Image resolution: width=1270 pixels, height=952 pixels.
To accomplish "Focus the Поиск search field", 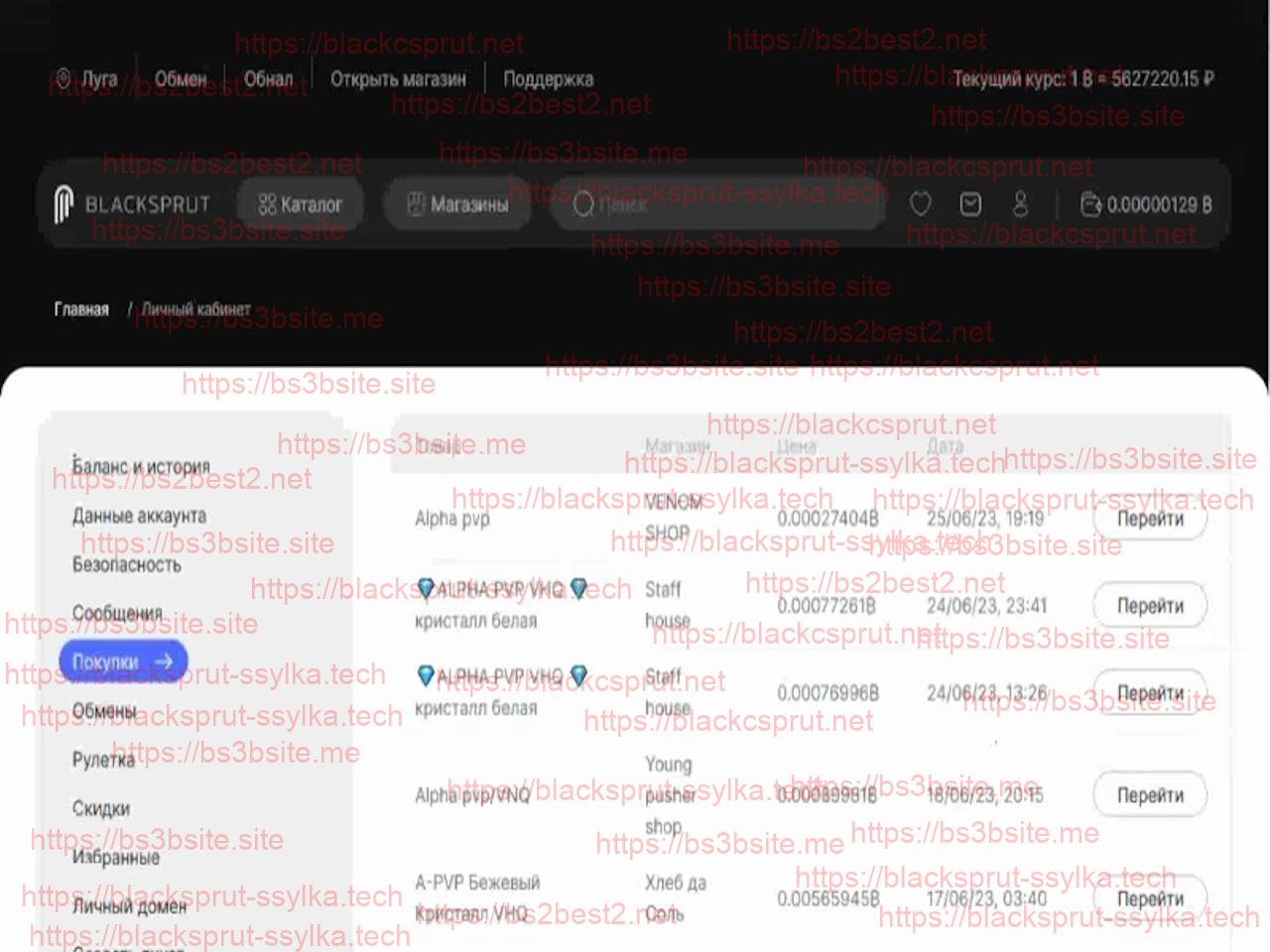I will tap(719, 205).
